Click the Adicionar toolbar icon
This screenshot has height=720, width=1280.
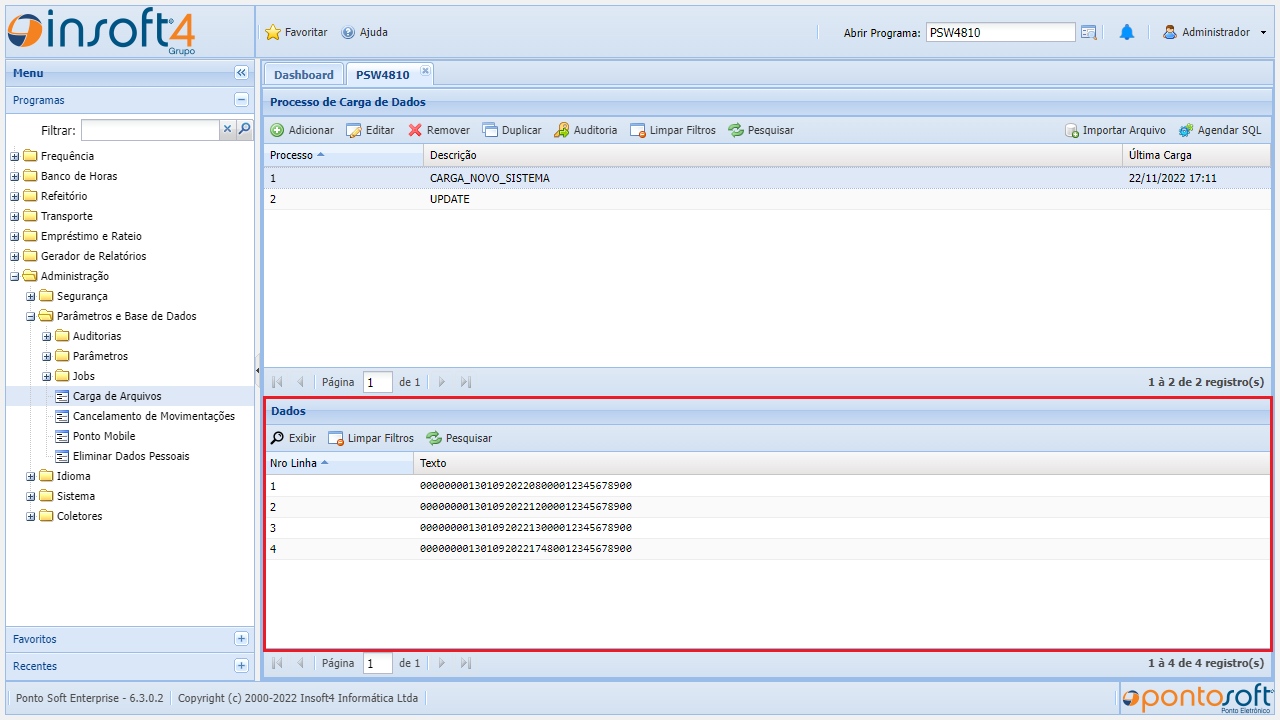click(x=278, y=130)
